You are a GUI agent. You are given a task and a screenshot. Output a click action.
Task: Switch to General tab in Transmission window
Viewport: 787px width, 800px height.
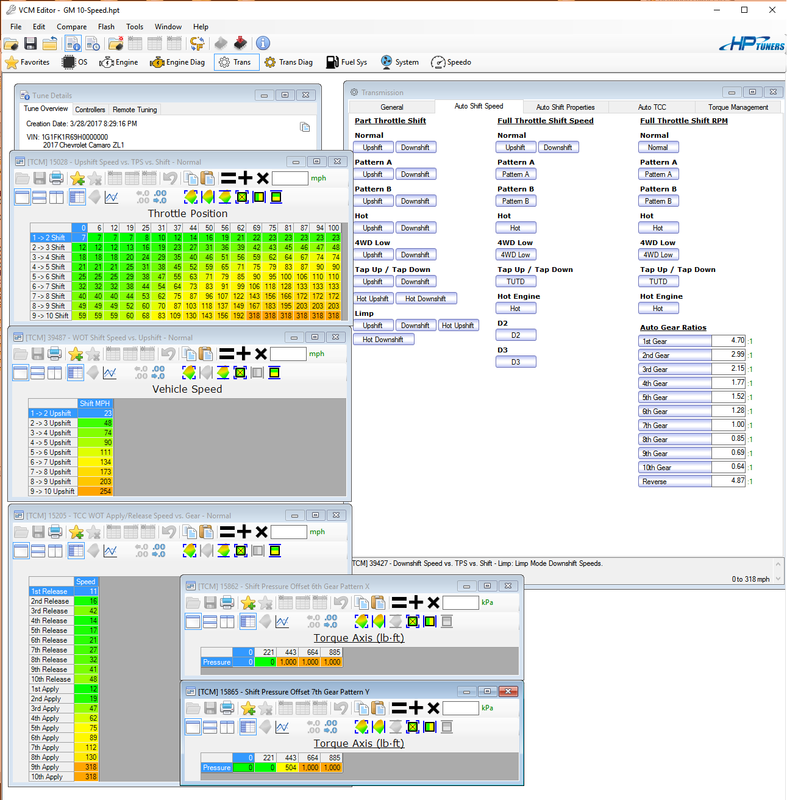pos(392,107)
